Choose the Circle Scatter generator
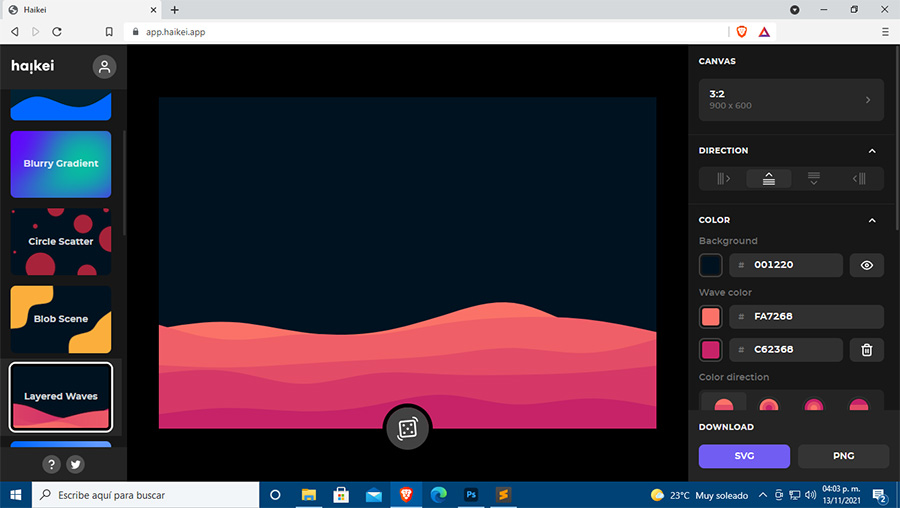The image size is (900, 508). [61, 242]
